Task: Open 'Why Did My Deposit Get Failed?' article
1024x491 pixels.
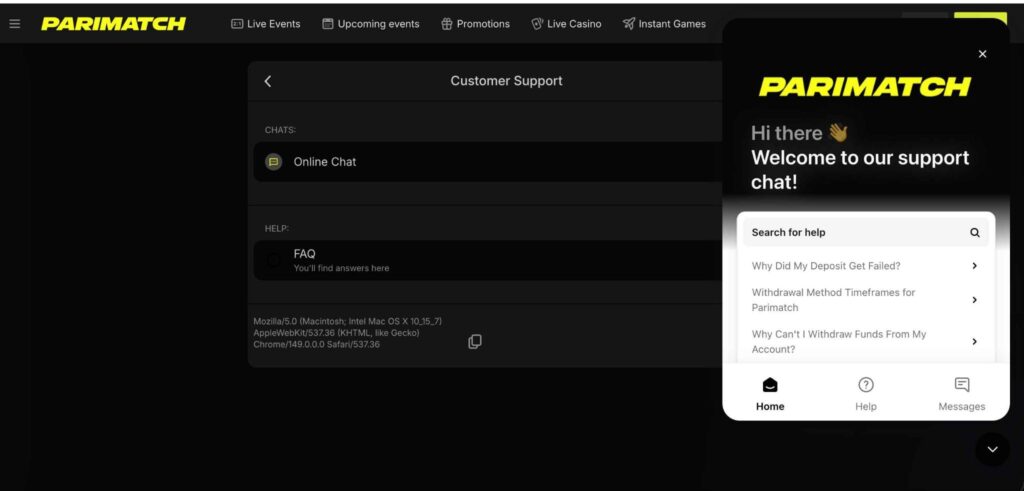Action: point(865,266)
